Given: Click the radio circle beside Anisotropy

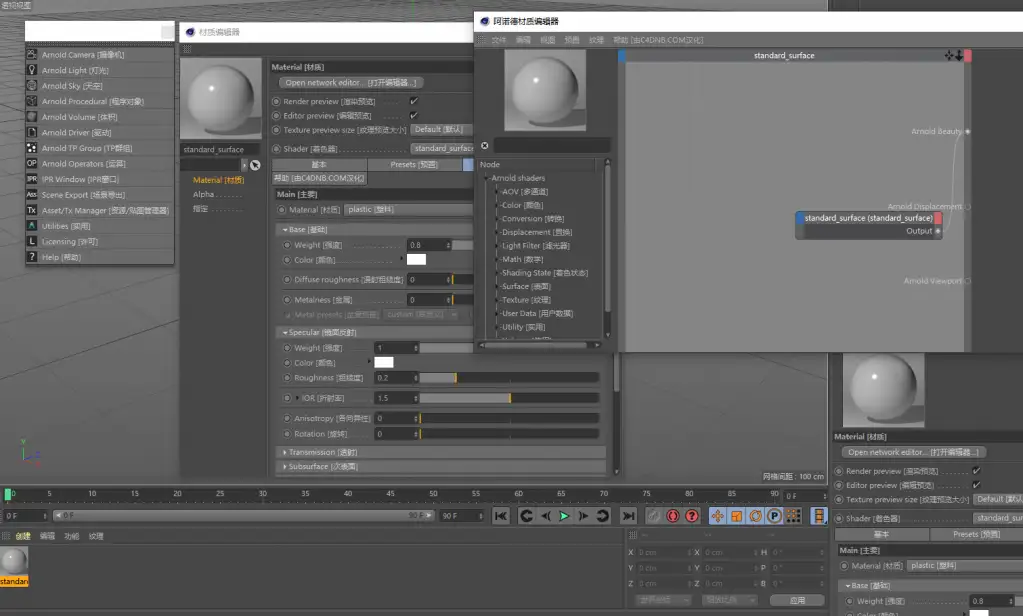Looking at the screenshot, I should tap(286, 418).
